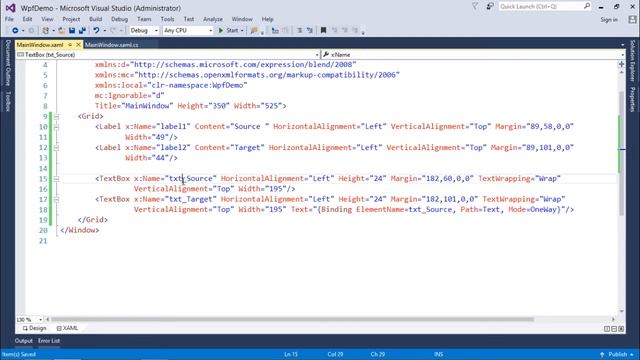Viewport: 640px width, 360px height.
Task: Click the Open File folder icon
Action: tap(61, 31)
